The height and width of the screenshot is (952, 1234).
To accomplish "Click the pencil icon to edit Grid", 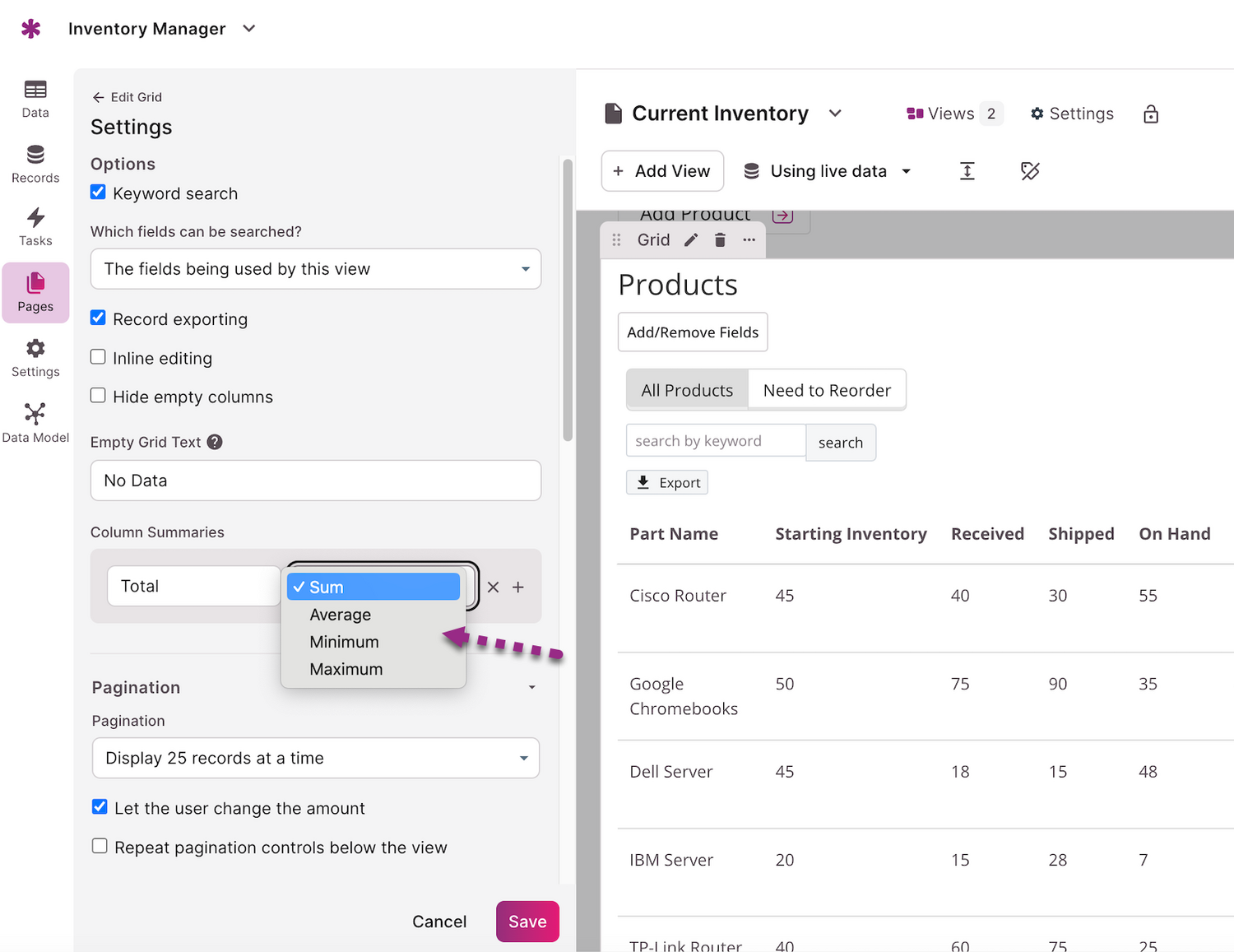I will (691, 240).
